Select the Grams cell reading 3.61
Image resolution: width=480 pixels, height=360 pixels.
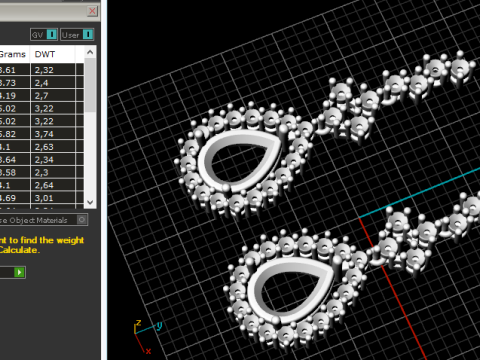pos(15,70)
